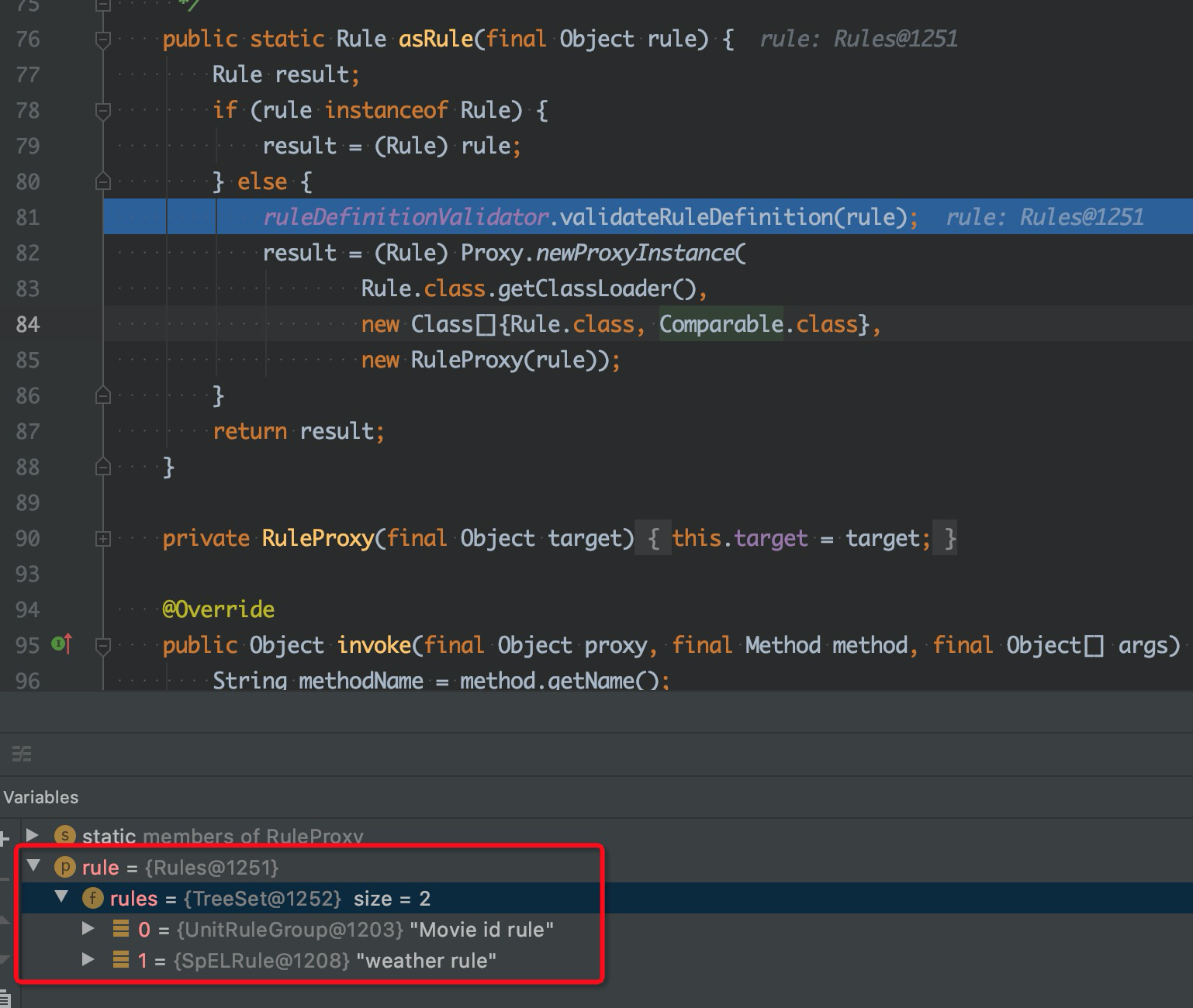Click the method end fold marker on line 88
The height and width of the screenshot is (1008, 1193).
103,468
